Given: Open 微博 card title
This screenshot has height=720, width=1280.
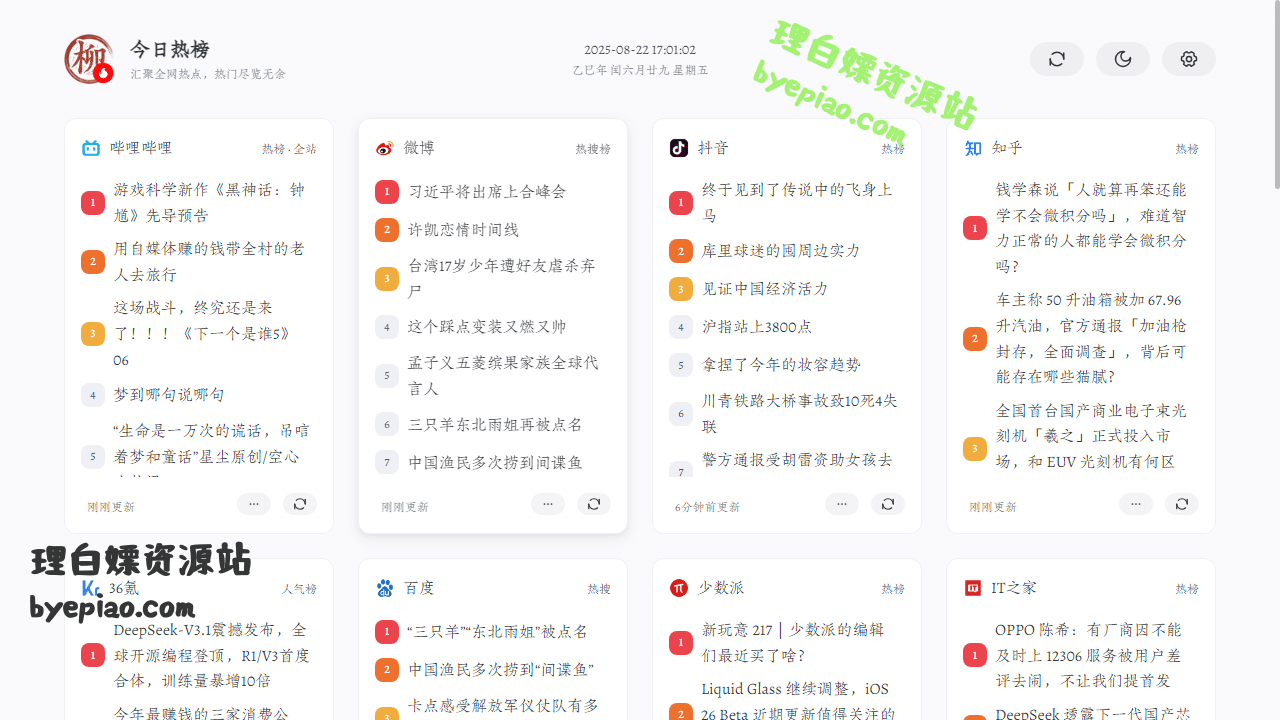Looking at the screenshot, I should point(419,148).
